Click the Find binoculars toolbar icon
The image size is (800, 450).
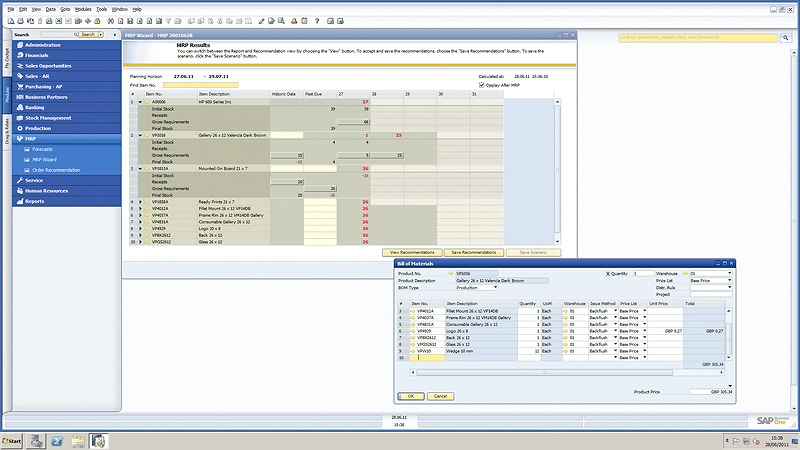tap(110, 21)
